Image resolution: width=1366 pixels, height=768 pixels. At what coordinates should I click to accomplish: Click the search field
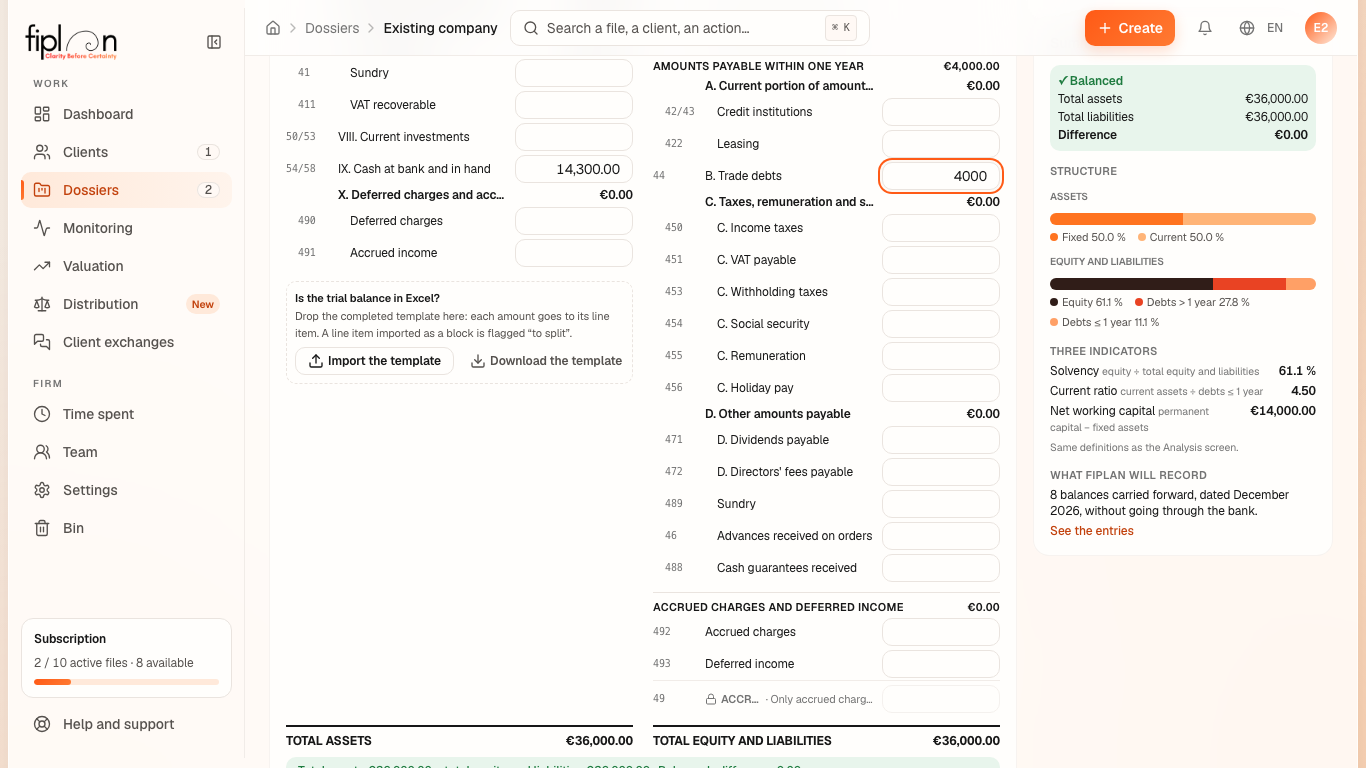click(x=690, y=28)
